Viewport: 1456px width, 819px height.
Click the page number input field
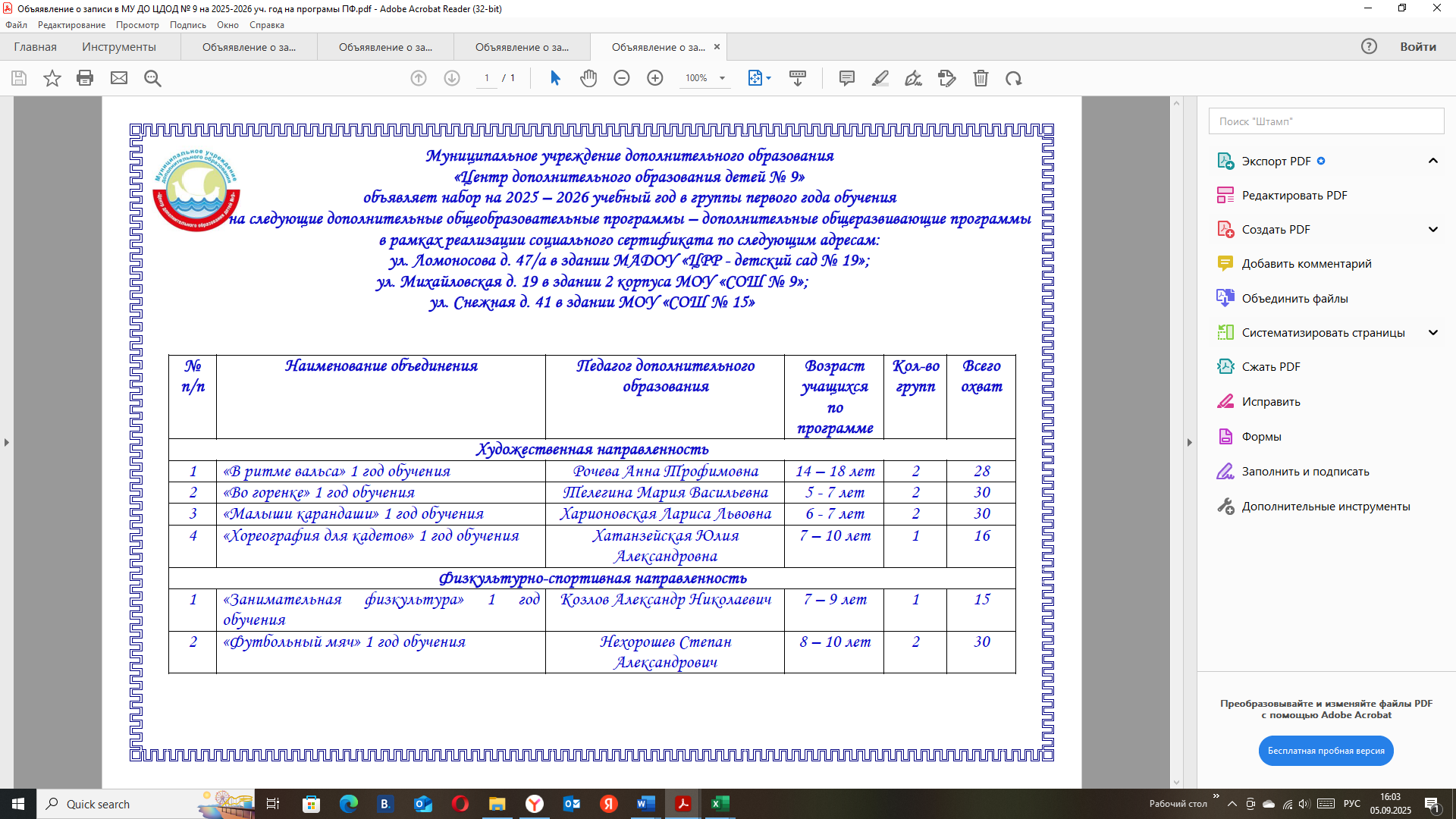click(486, 78)
